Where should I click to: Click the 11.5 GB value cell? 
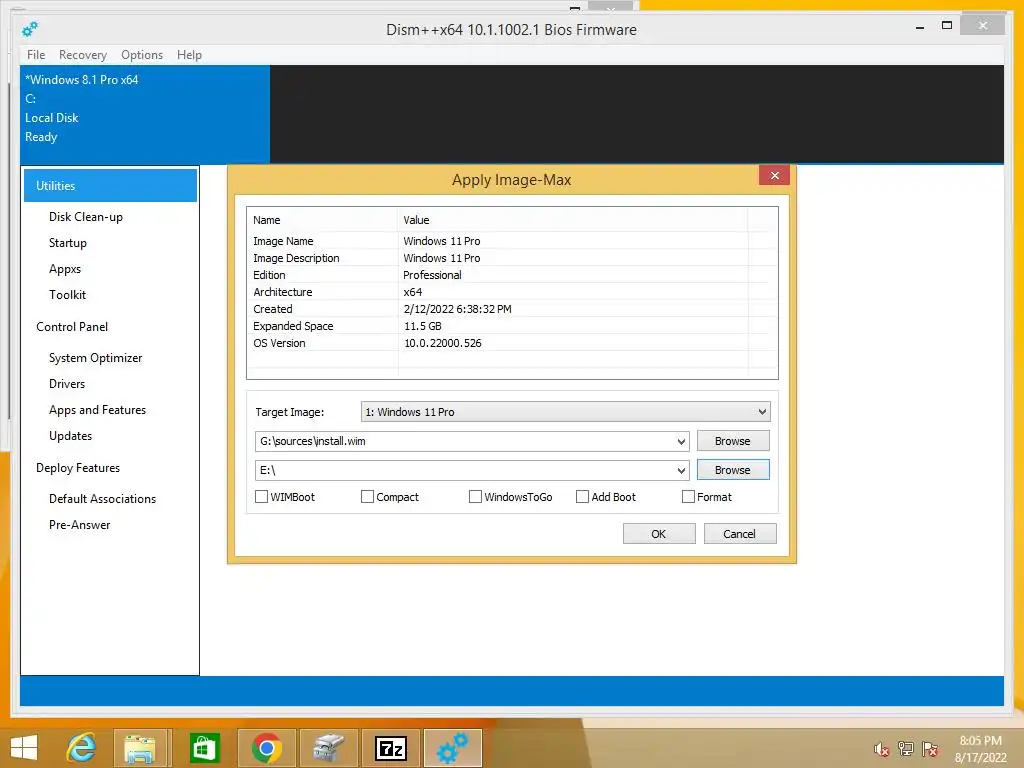pyautogui.click(x=423, y=326)
